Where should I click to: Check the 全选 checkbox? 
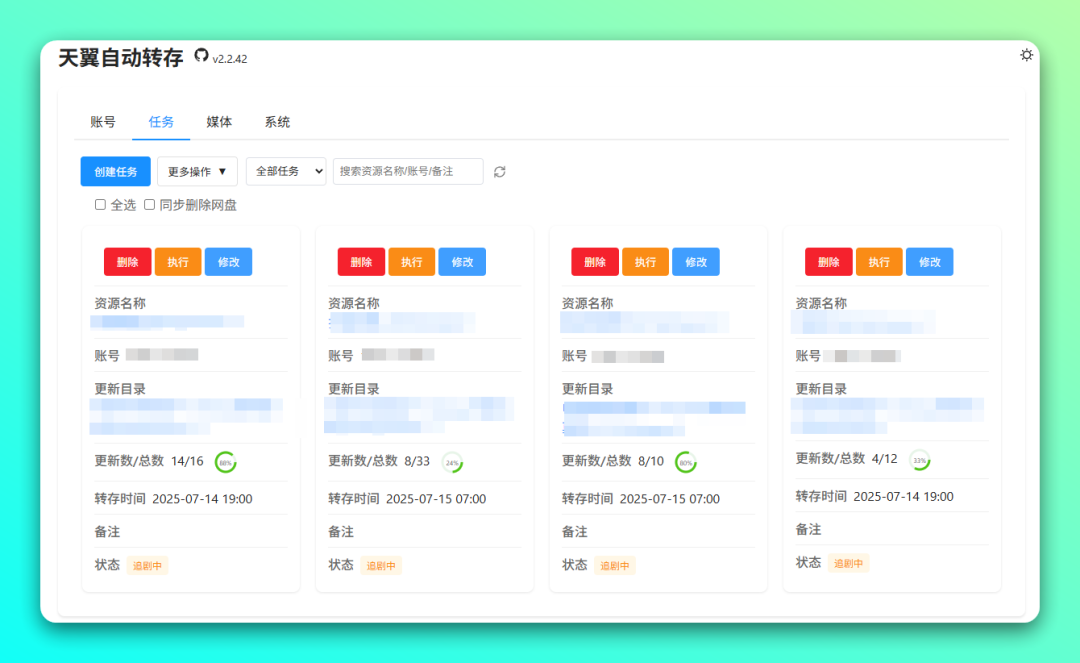(x=100, y=204)
